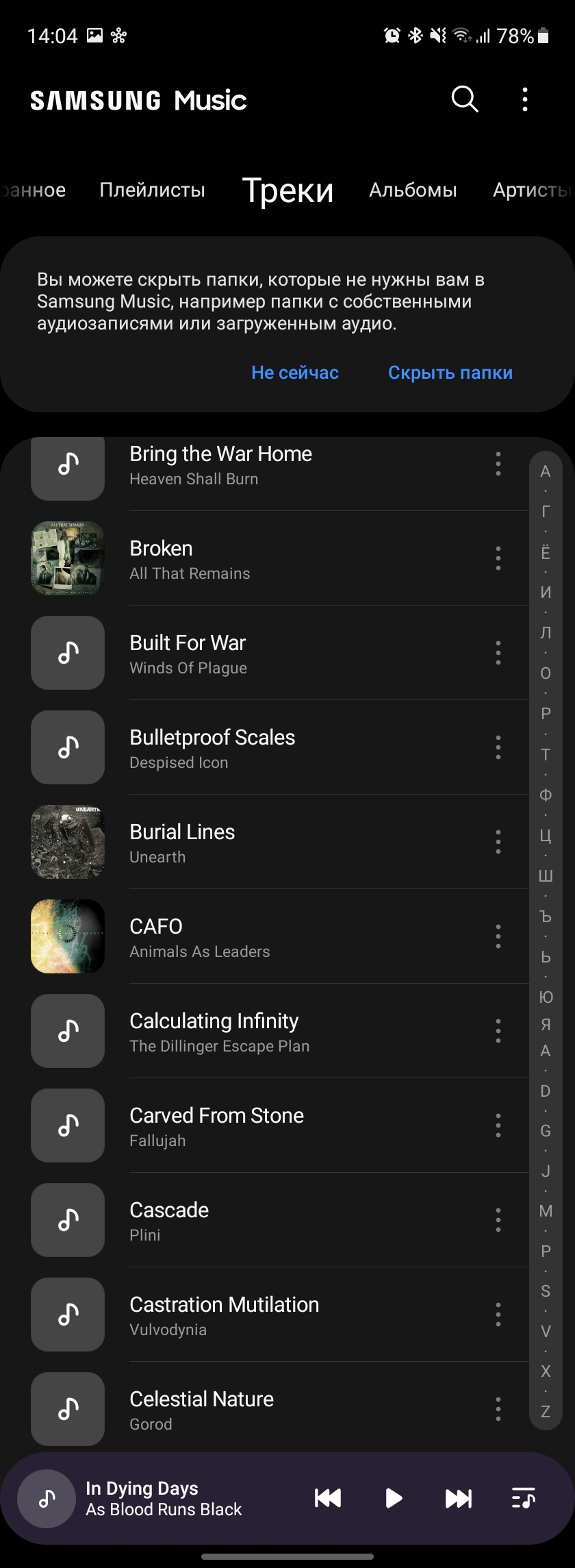This screenshot has width=575, height=1568.
Task: Play the track Calculating Infinity
Action: [x=214, y=1031]
